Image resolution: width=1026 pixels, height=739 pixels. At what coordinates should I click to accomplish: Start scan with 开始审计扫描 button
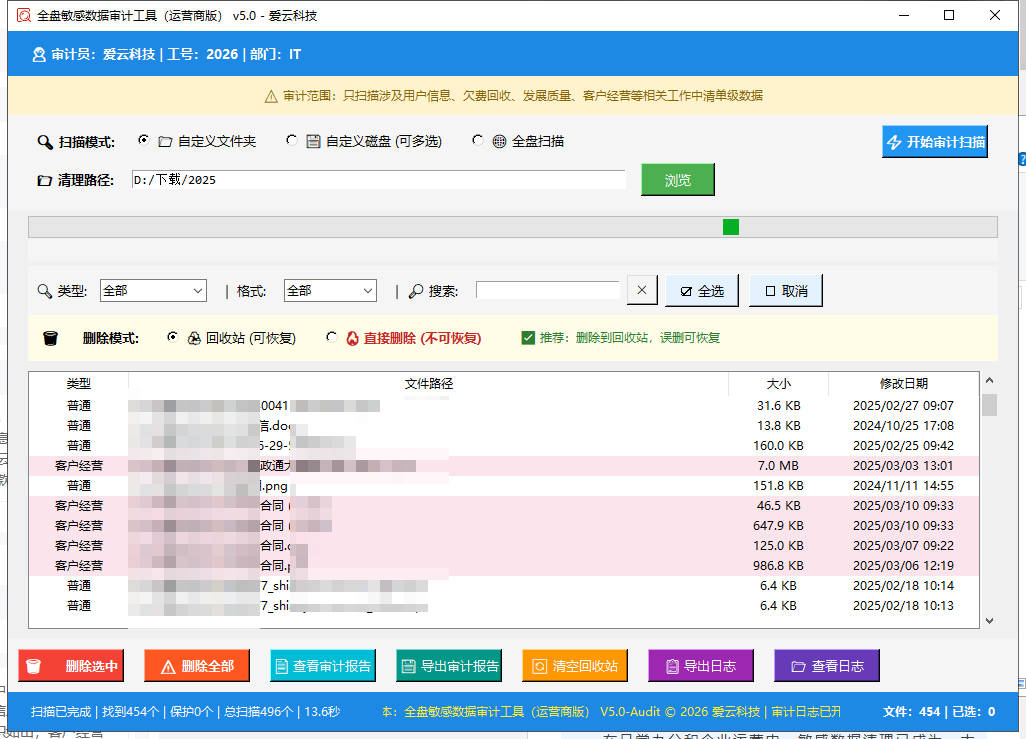point(934,142)
